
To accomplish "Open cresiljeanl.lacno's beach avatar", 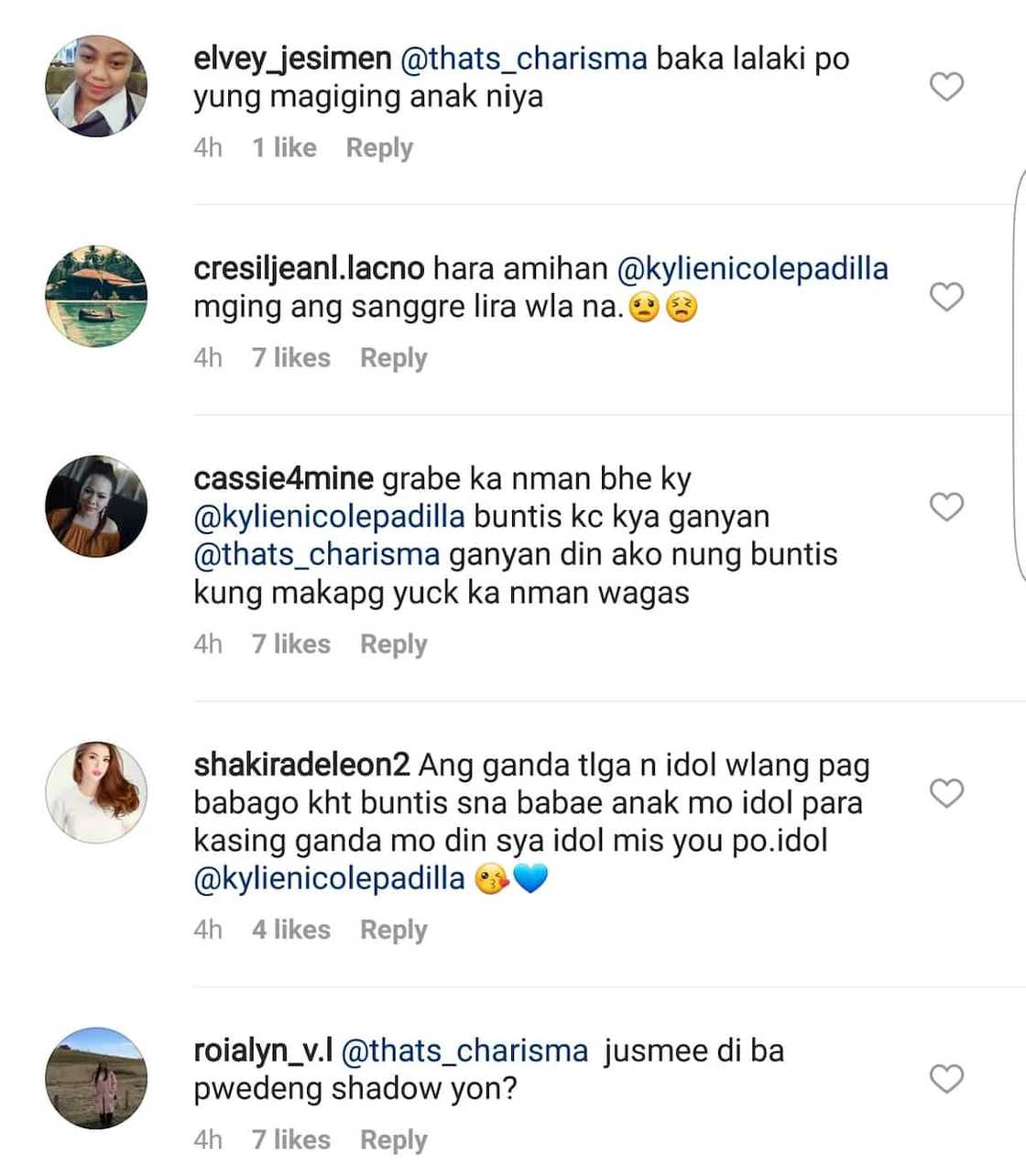I will (x=96, y=296).
